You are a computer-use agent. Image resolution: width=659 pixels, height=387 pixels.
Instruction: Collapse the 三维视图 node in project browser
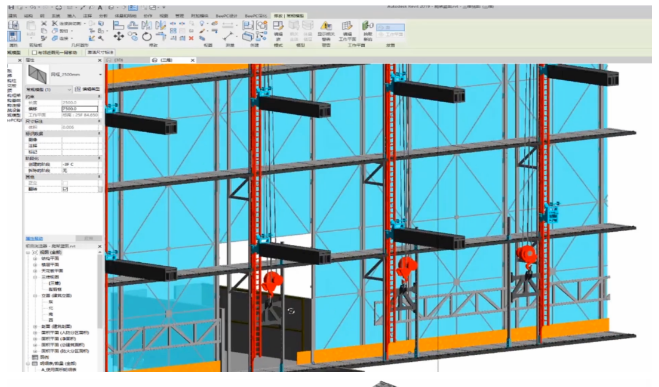(35, 277)
